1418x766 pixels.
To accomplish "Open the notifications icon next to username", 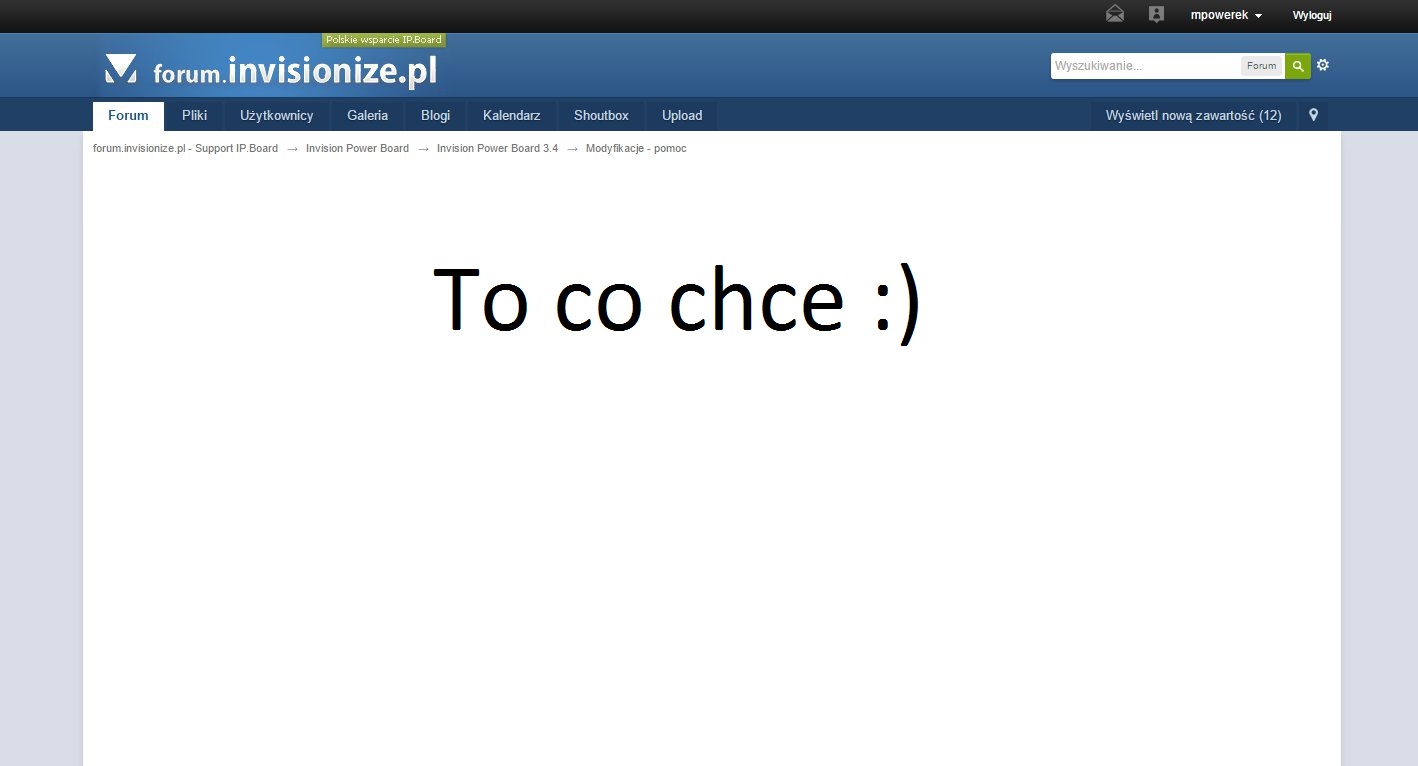I will pyautogui.click(x=1156, y=14).
